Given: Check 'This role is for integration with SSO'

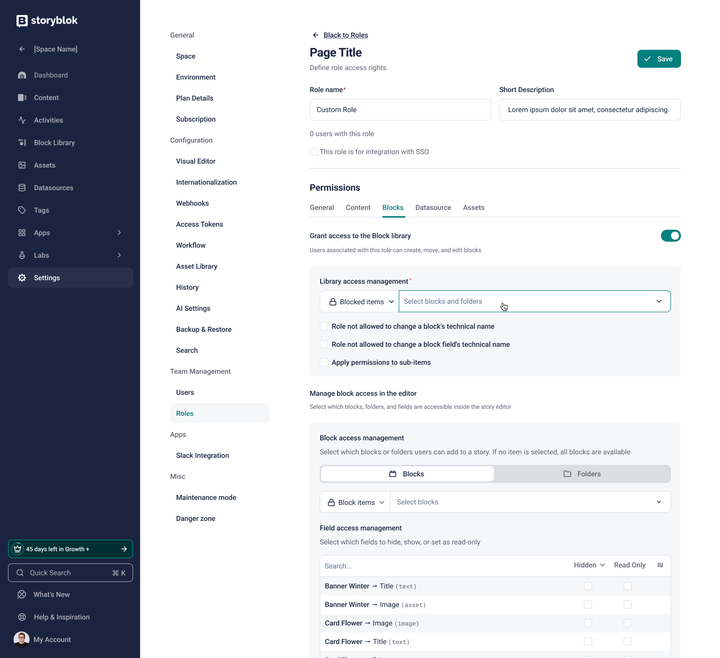Looking at the screenshot, I should click(x=314, y=152).
